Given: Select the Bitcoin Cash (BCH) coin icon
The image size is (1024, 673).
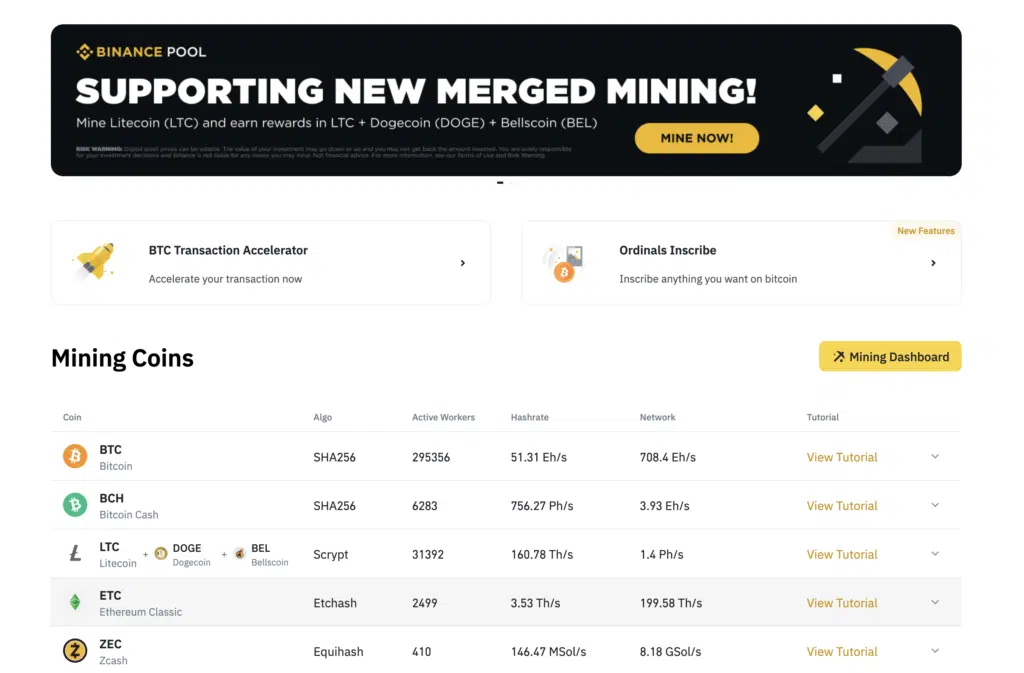Looking at the screenshot, I should pyautogui.click(x=74, y=505).
